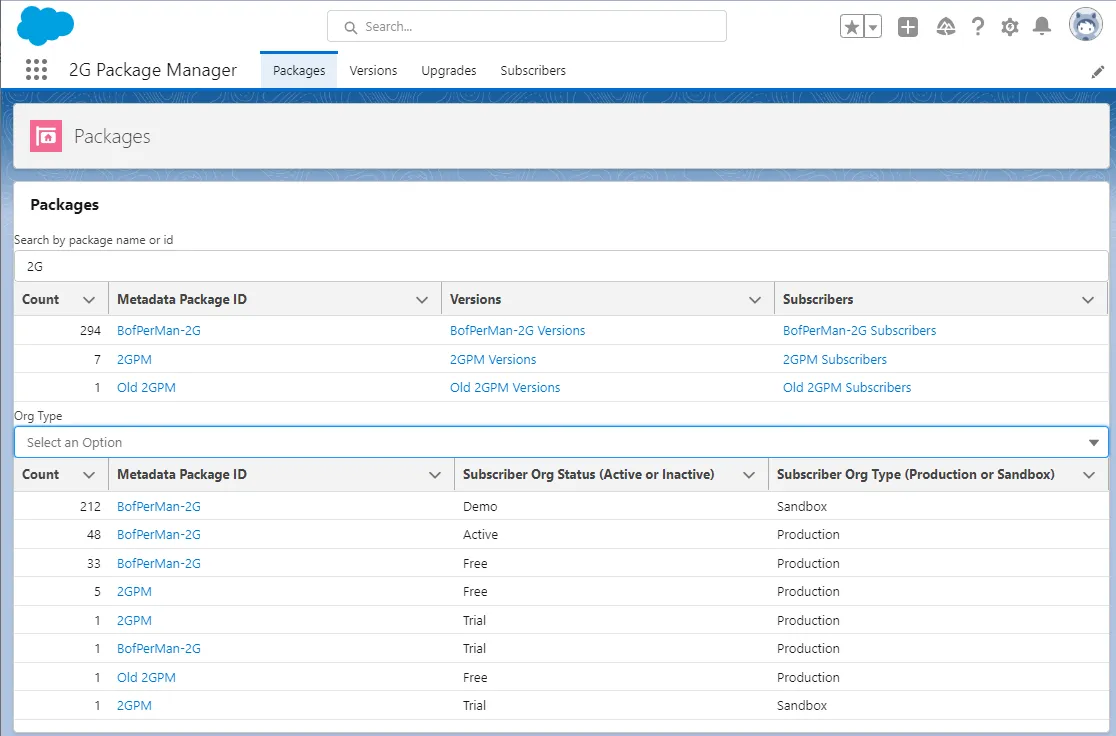Switch to the Upgrades tab
Viewport: 1116px width, 736px height.
coord(448,70)
